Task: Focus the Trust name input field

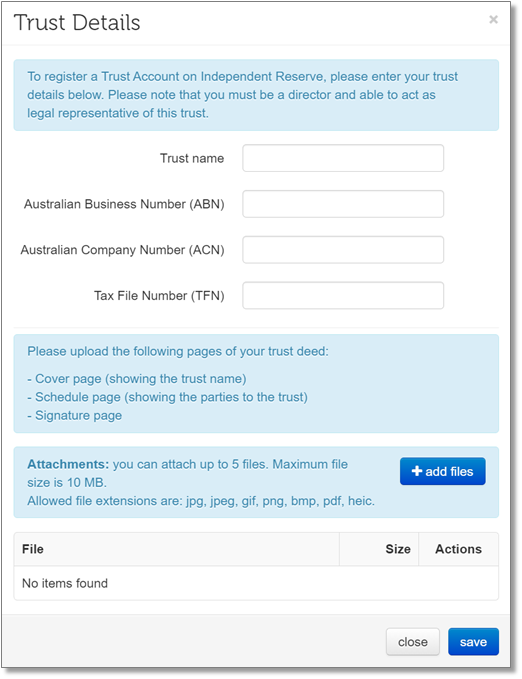Action: coord(343,158)
